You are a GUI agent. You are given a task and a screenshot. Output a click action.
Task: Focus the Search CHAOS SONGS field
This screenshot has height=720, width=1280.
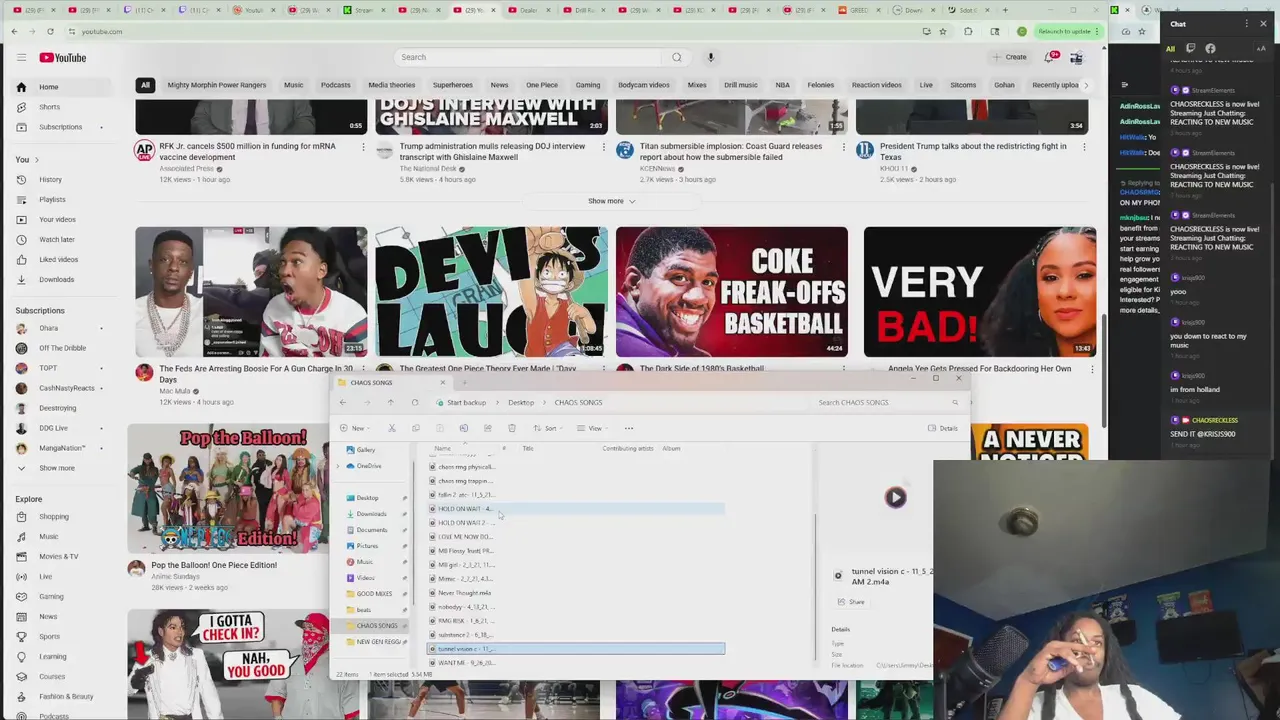pos(886,402)
